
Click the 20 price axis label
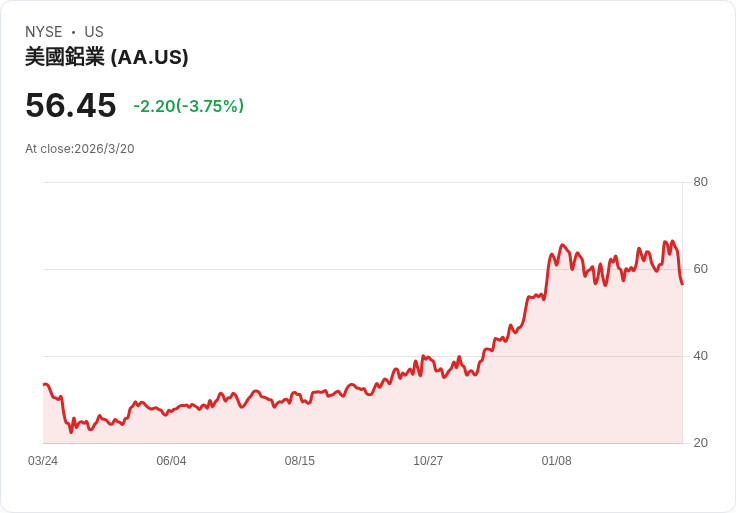700,443
